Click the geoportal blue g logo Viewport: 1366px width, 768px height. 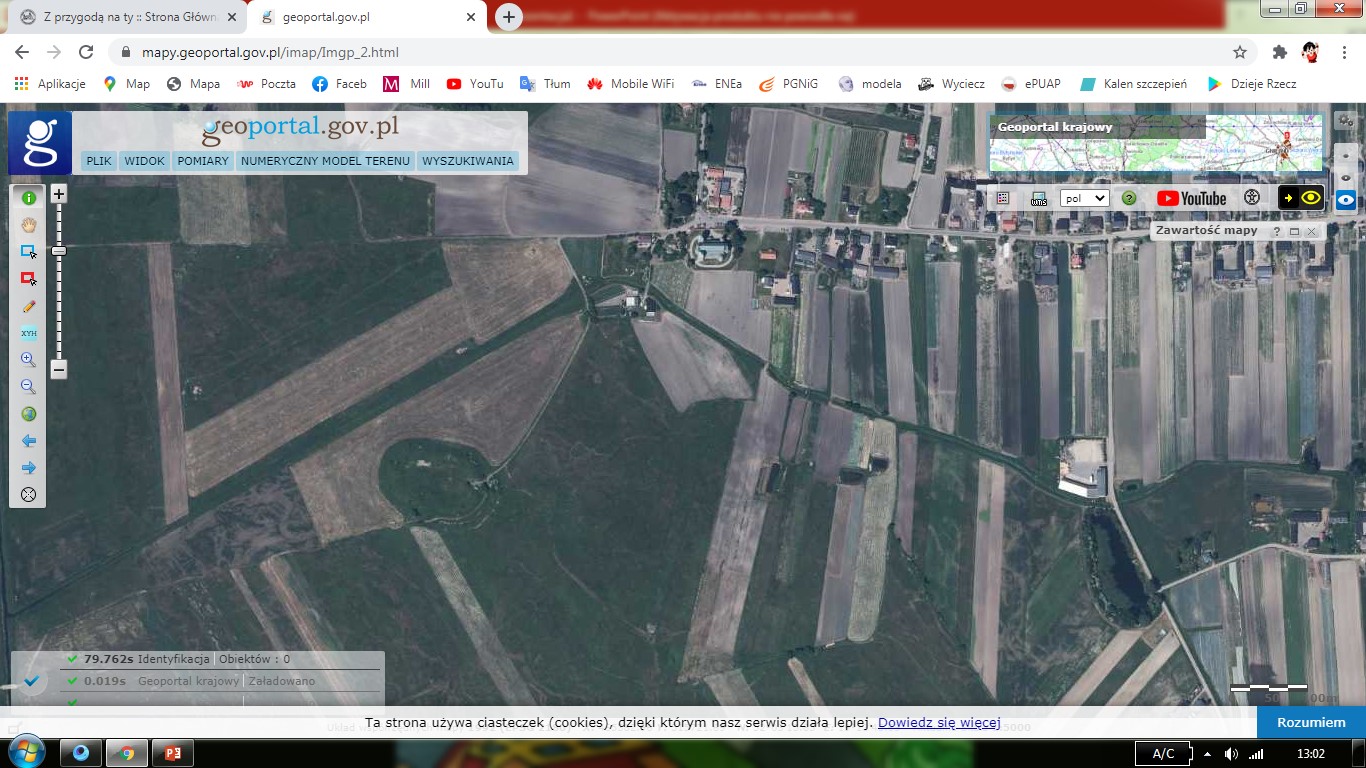coord(40,143)
